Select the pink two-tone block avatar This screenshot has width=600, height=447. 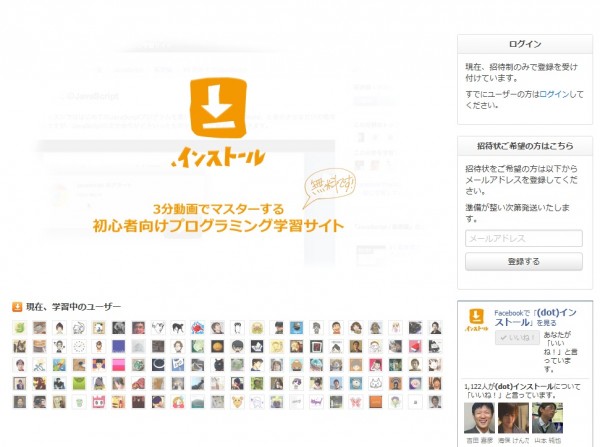pos(119,365)
